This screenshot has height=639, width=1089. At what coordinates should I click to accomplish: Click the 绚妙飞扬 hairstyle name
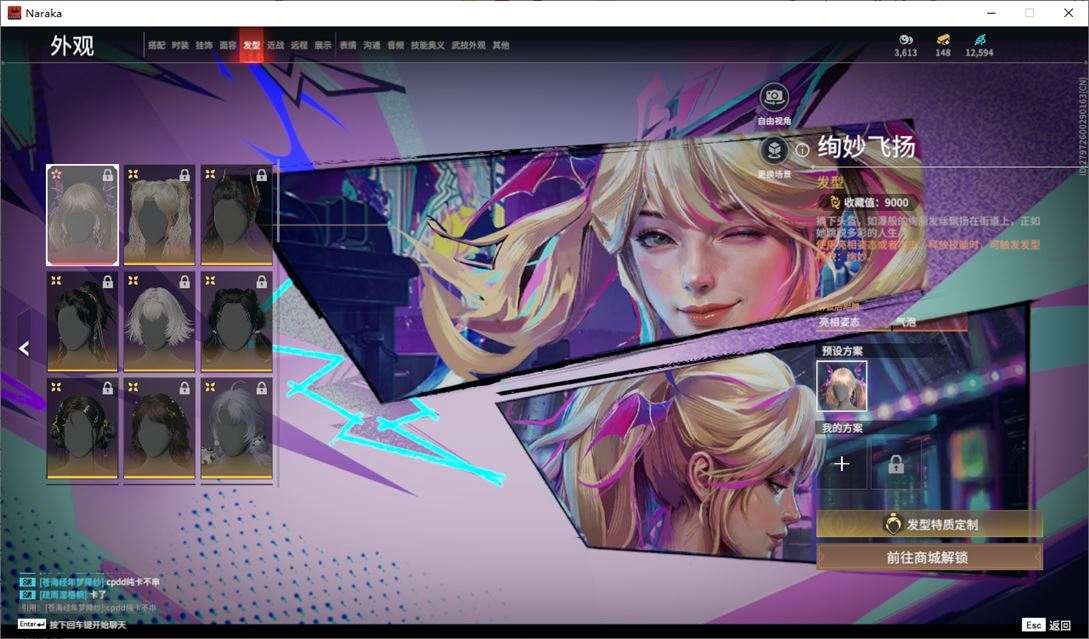pos(866,147)
